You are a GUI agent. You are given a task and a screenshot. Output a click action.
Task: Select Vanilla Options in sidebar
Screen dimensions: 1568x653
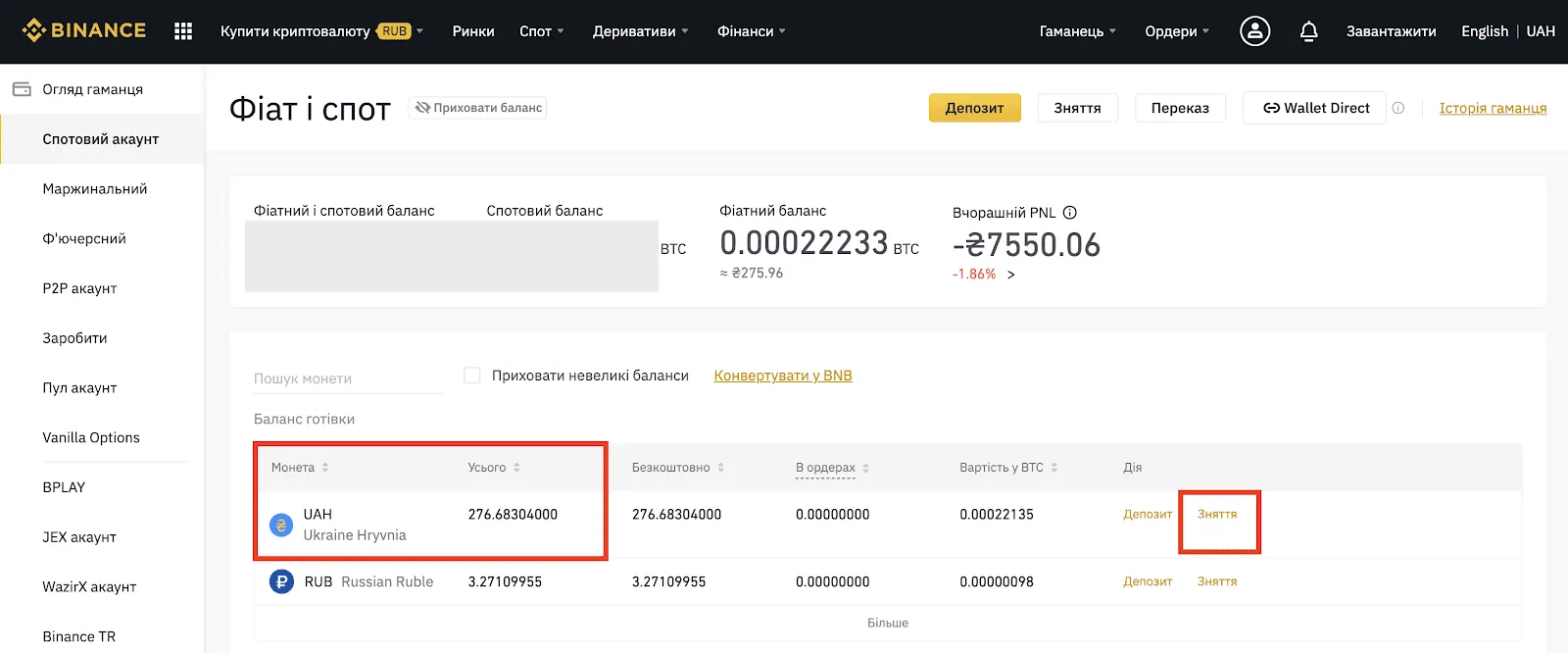tap(91, 437)
